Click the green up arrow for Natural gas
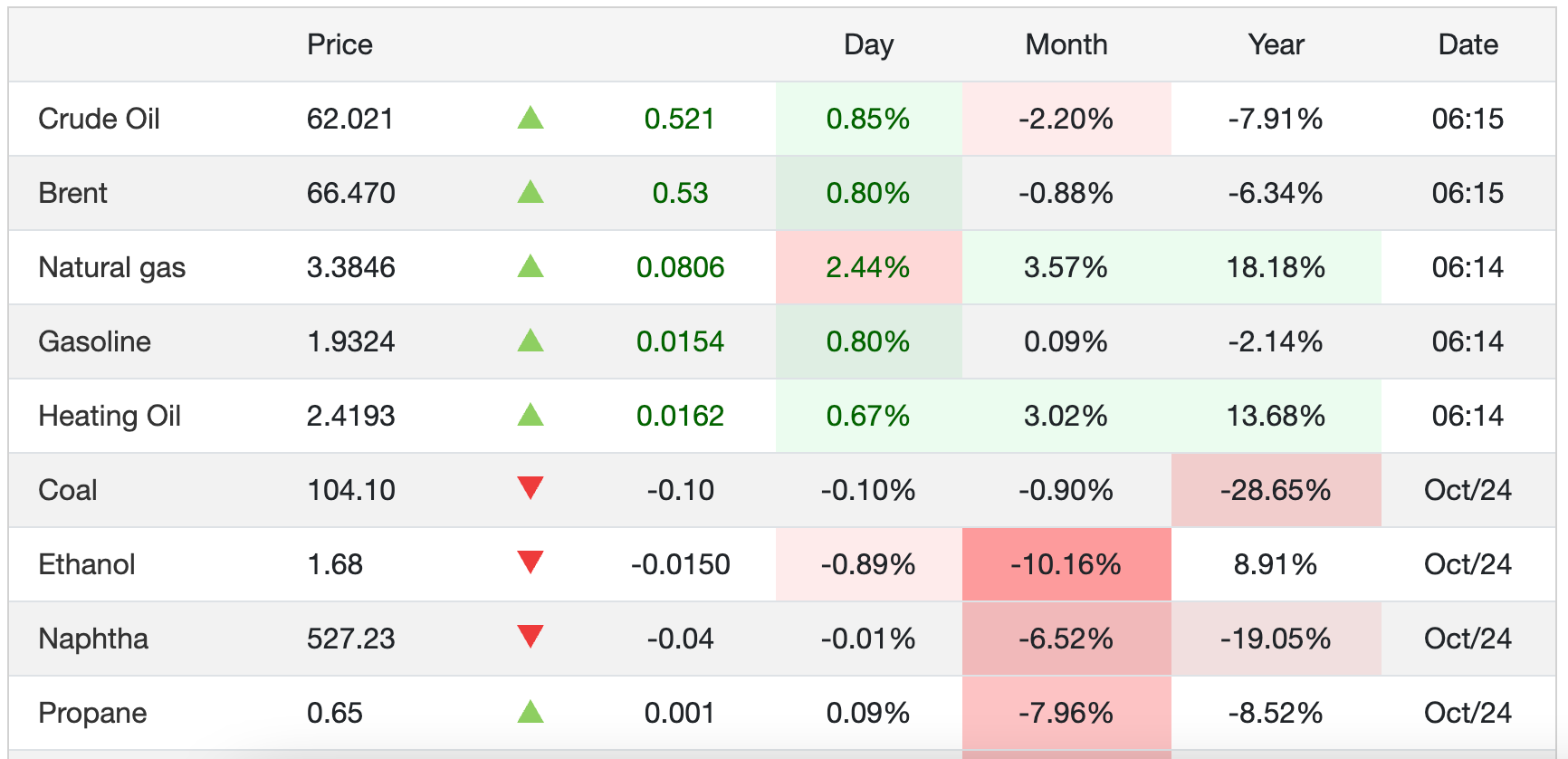Viewport: 1568px width, 759px height. pyautogui.click(x=531, y=266)
